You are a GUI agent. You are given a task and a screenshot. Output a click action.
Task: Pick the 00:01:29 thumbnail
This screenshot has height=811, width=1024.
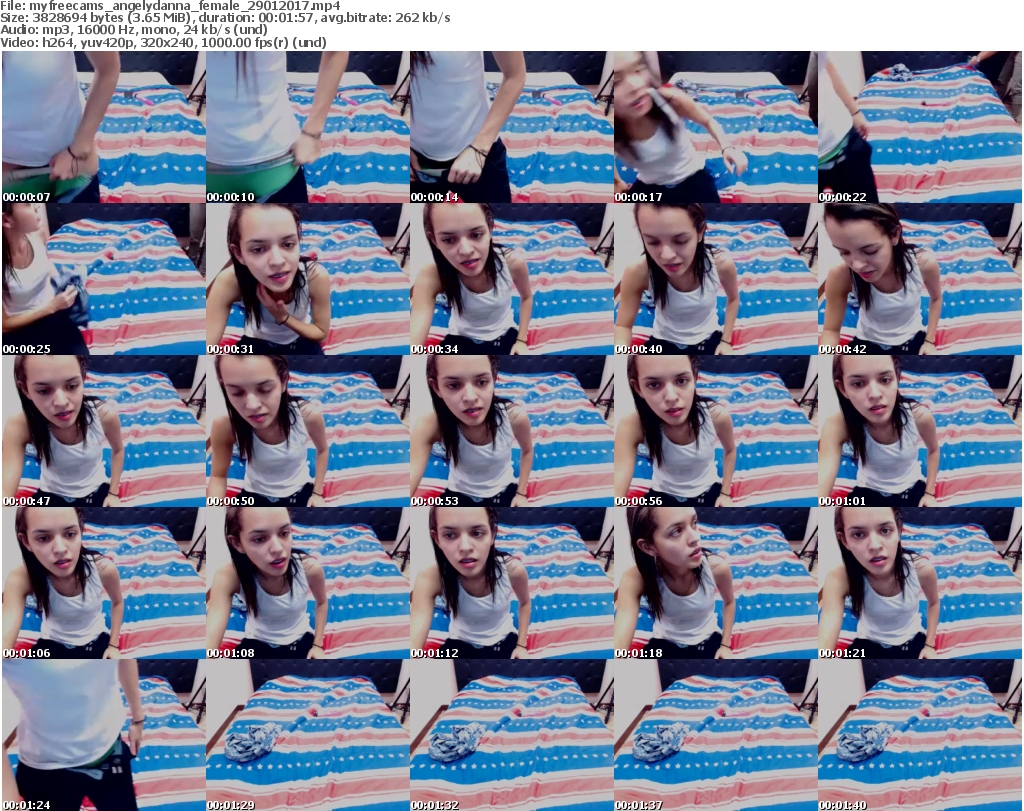pyautogui.click(x=307, y=735)
